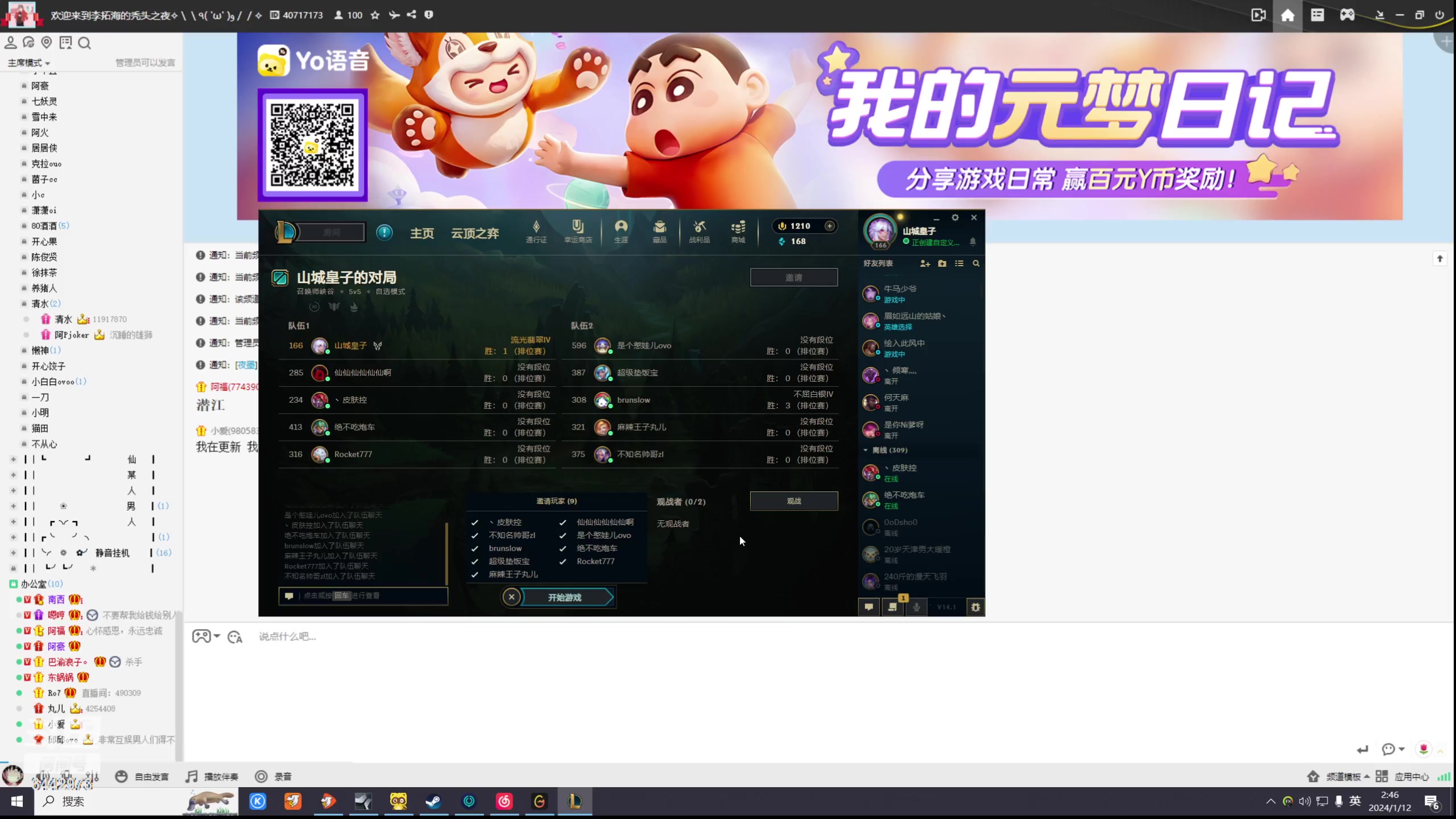Click the friends list sort options icon
The height and width of the screenshot is (819, 1456).
(x=959, y=263)
